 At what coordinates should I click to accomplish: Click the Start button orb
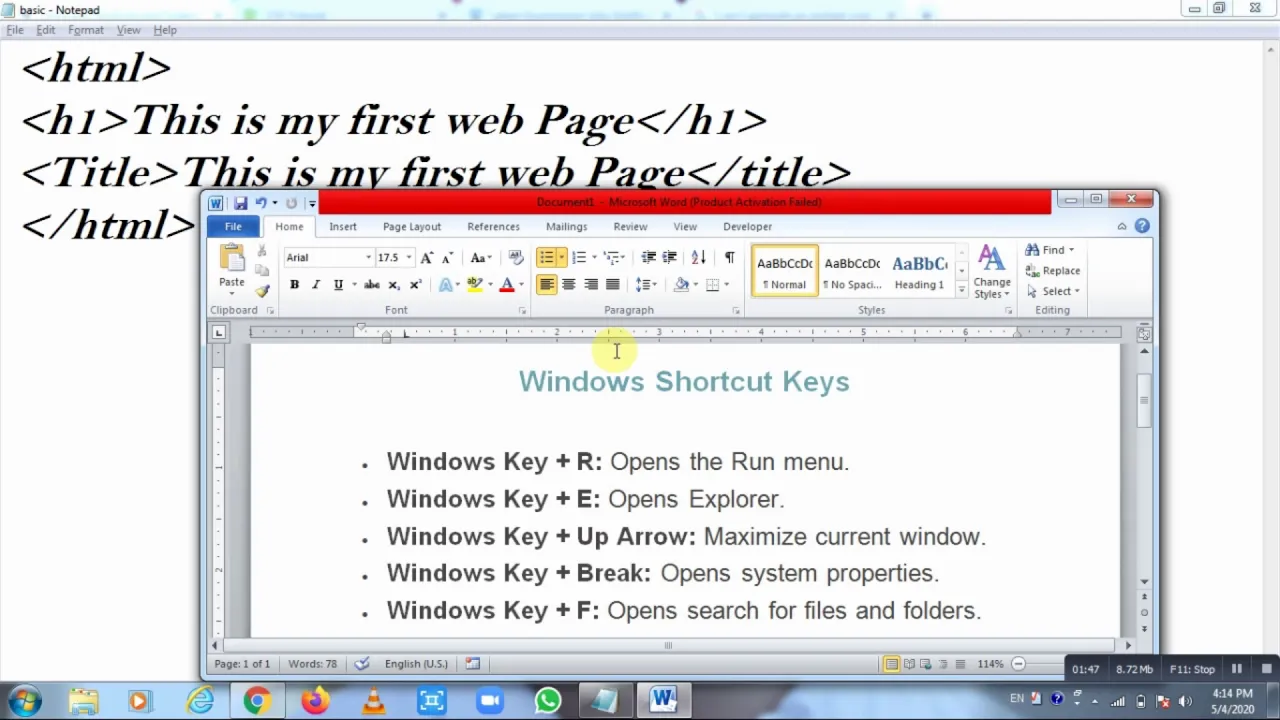[x=24, y=700]
